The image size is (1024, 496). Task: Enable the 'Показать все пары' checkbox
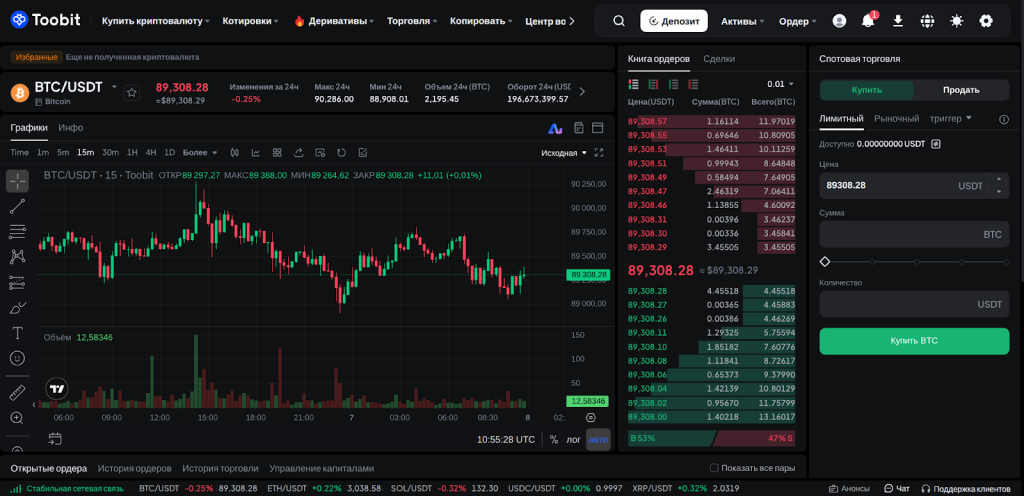coord(714,468)
